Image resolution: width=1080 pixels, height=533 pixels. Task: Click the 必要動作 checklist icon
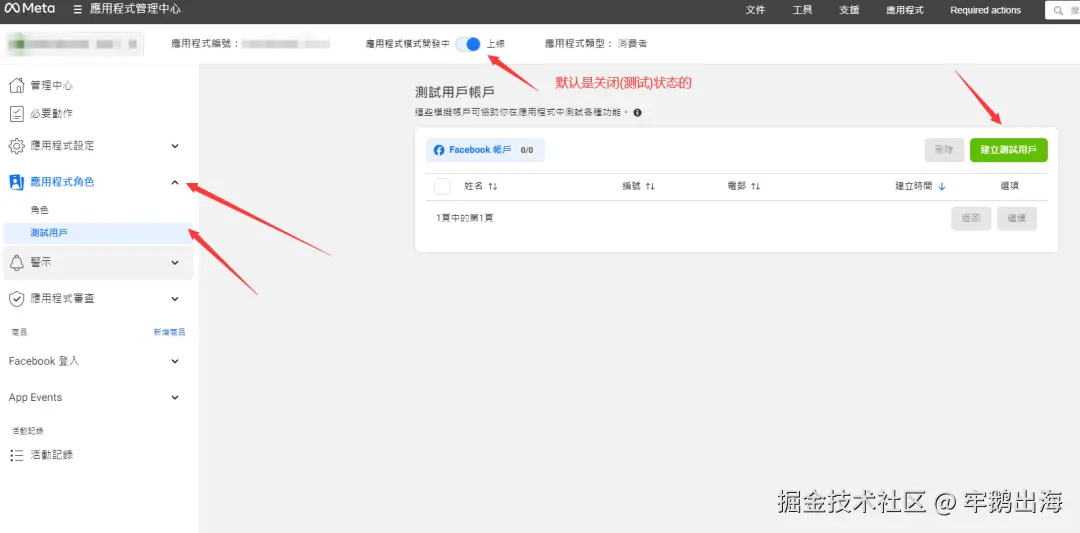[17, 114]
